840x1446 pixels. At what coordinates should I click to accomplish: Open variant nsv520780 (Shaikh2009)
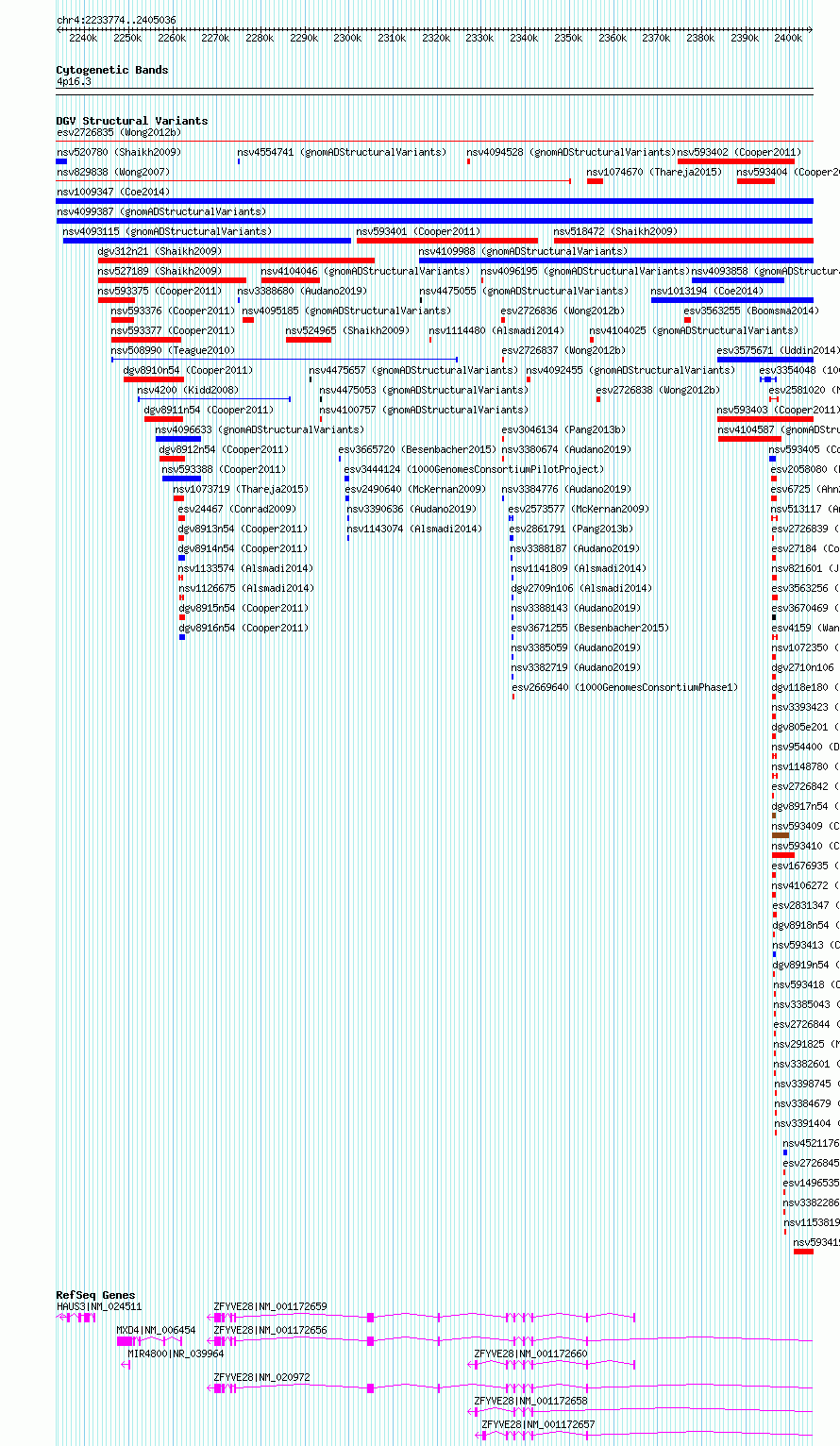118,152
